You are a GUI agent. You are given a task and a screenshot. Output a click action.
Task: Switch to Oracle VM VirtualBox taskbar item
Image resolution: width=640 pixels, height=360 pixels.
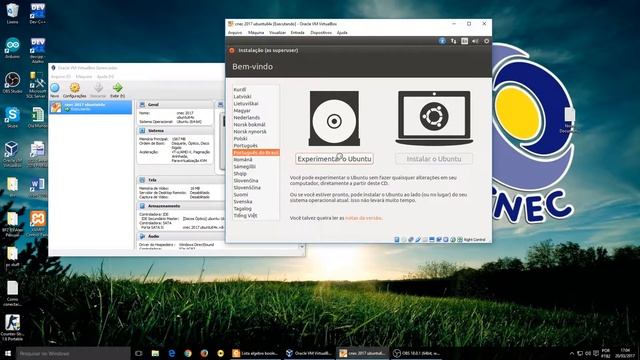coord(309,353)
